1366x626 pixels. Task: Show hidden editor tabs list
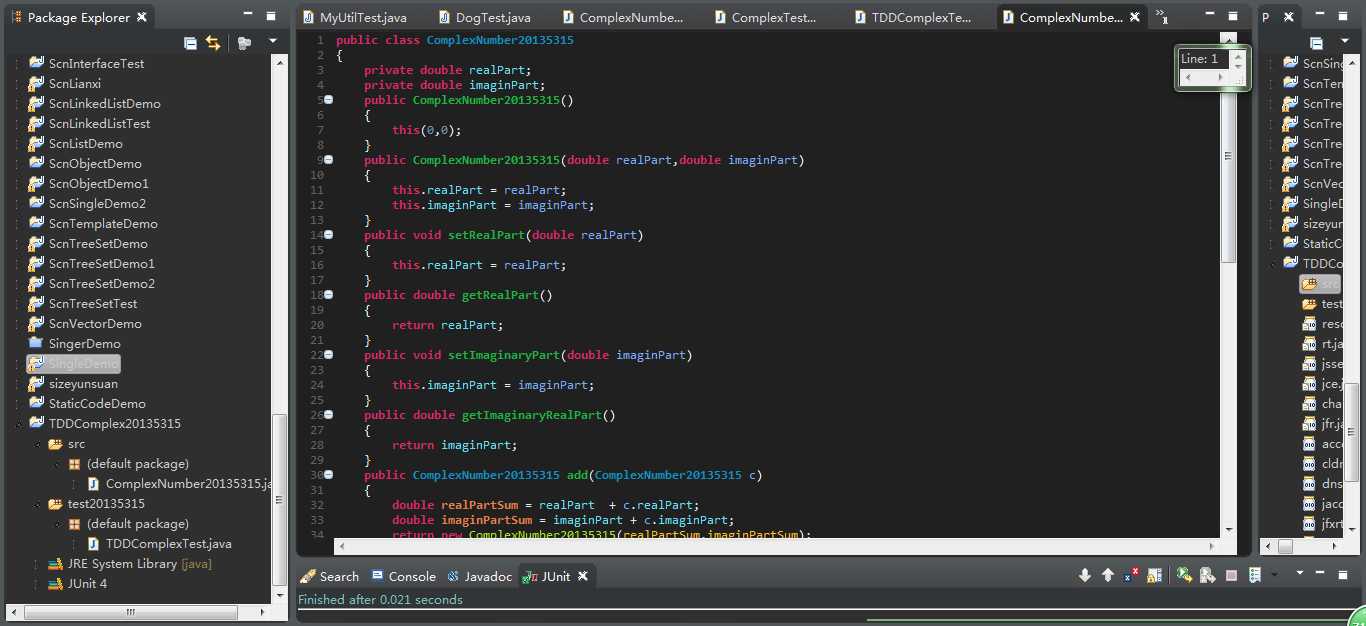(x=1163, y=15)
